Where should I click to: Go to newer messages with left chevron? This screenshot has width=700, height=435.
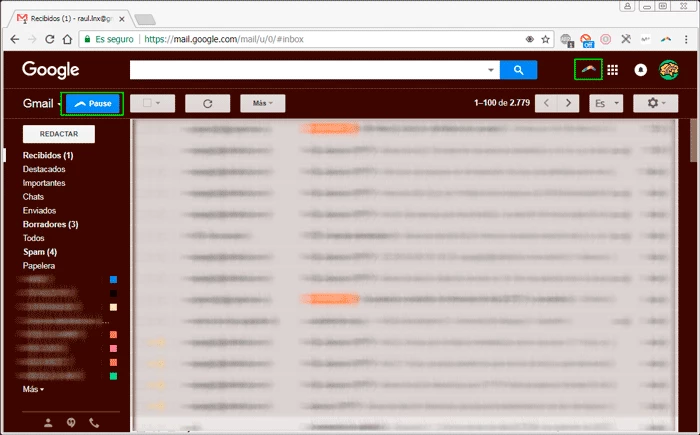[546, 103]
